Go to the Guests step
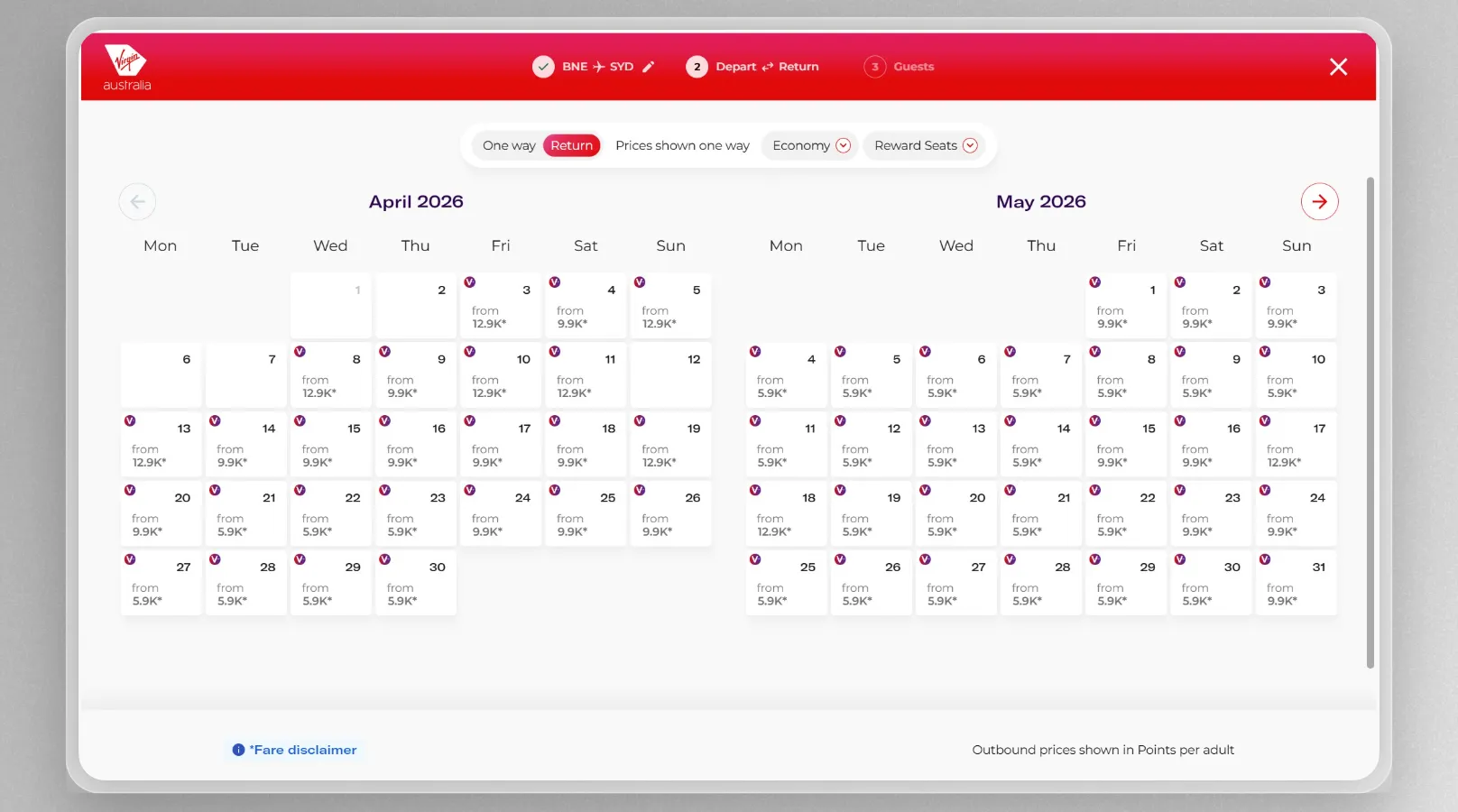The width and height of the screenshot is (1458, 812). [899, 67]
